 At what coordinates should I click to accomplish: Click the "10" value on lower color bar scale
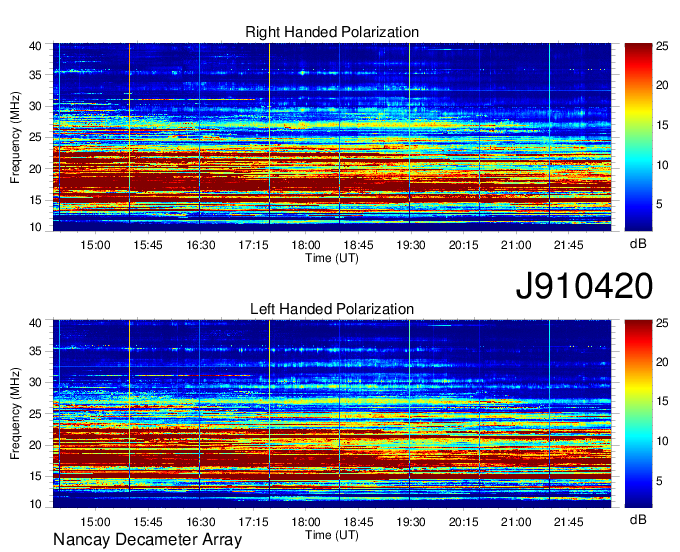click(662, 441)
